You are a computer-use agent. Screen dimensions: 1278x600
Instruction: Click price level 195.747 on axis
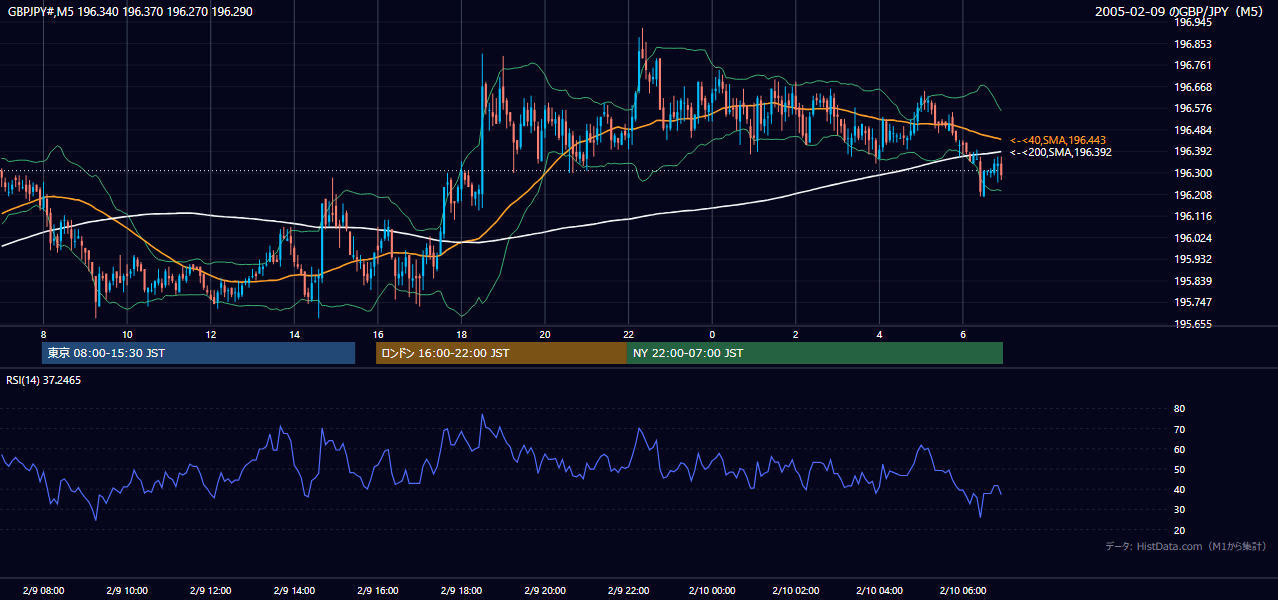(x=1192, y=302)
